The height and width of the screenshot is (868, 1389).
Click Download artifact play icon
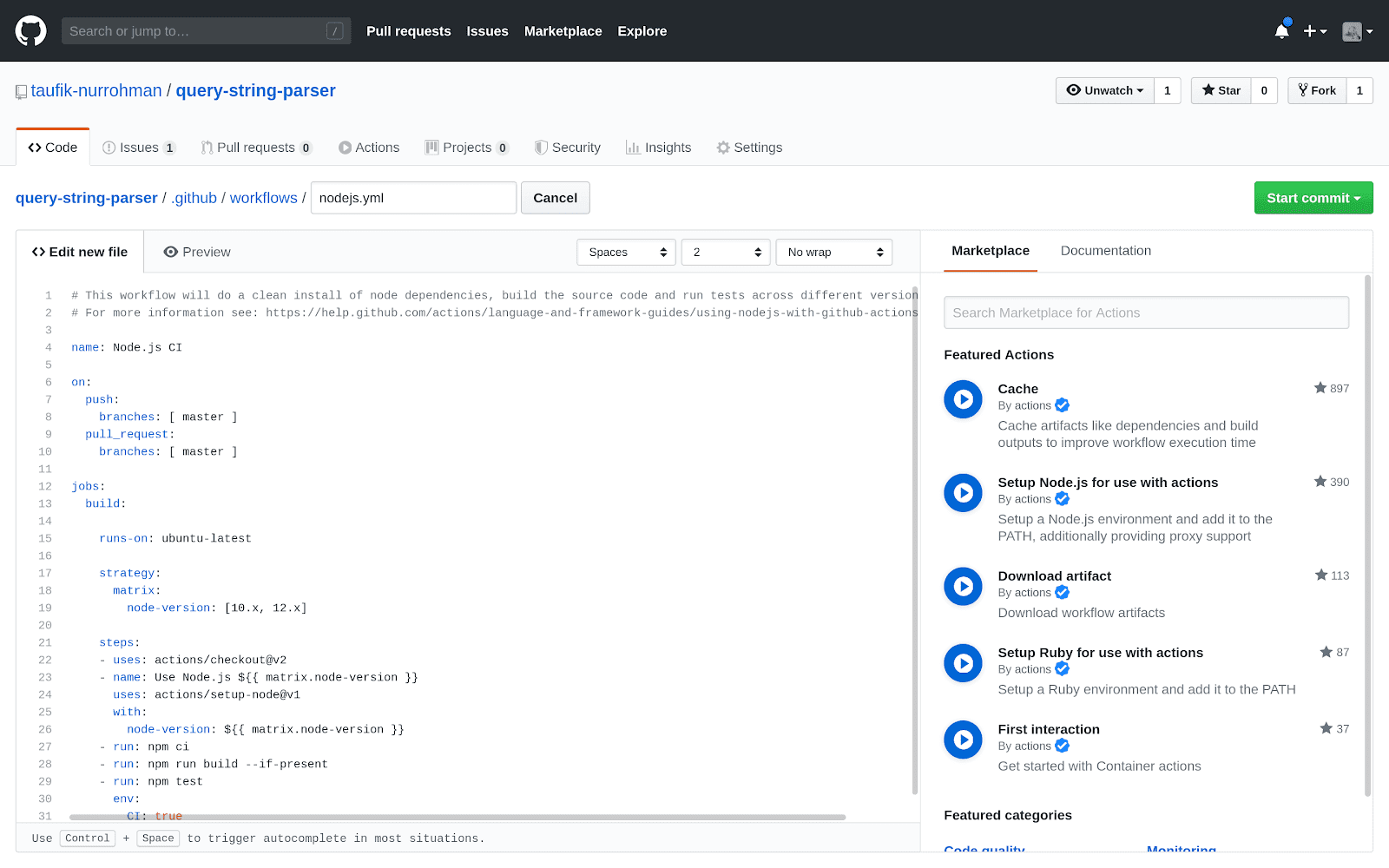coord(963,587)
